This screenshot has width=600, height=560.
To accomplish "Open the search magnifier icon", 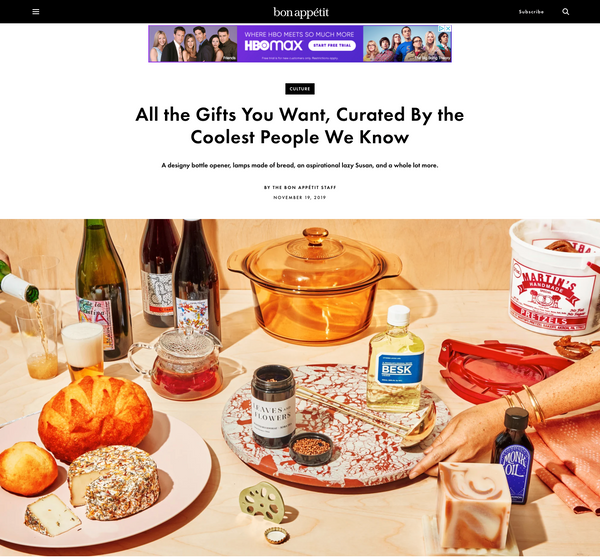I will 566,11.
